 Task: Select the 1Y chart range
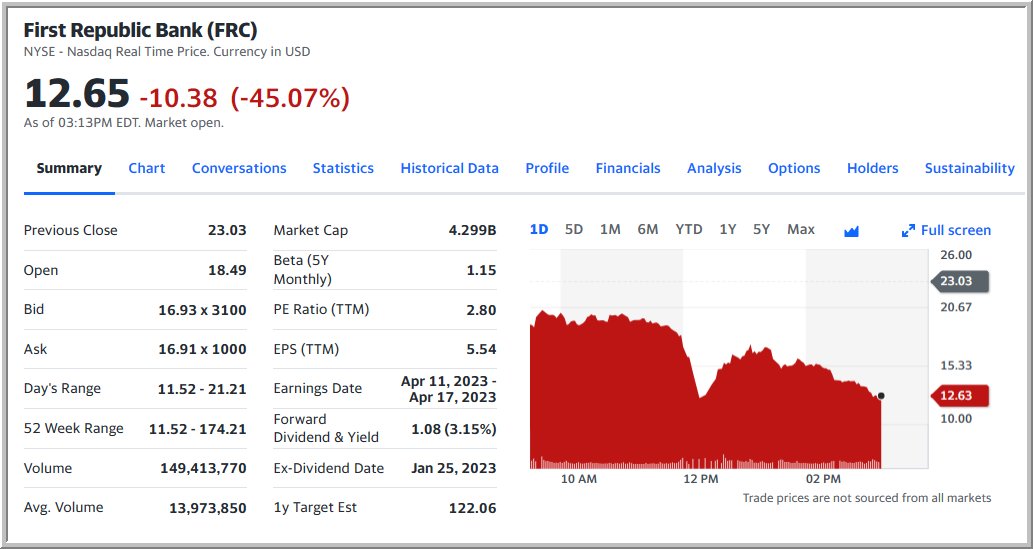728,229
